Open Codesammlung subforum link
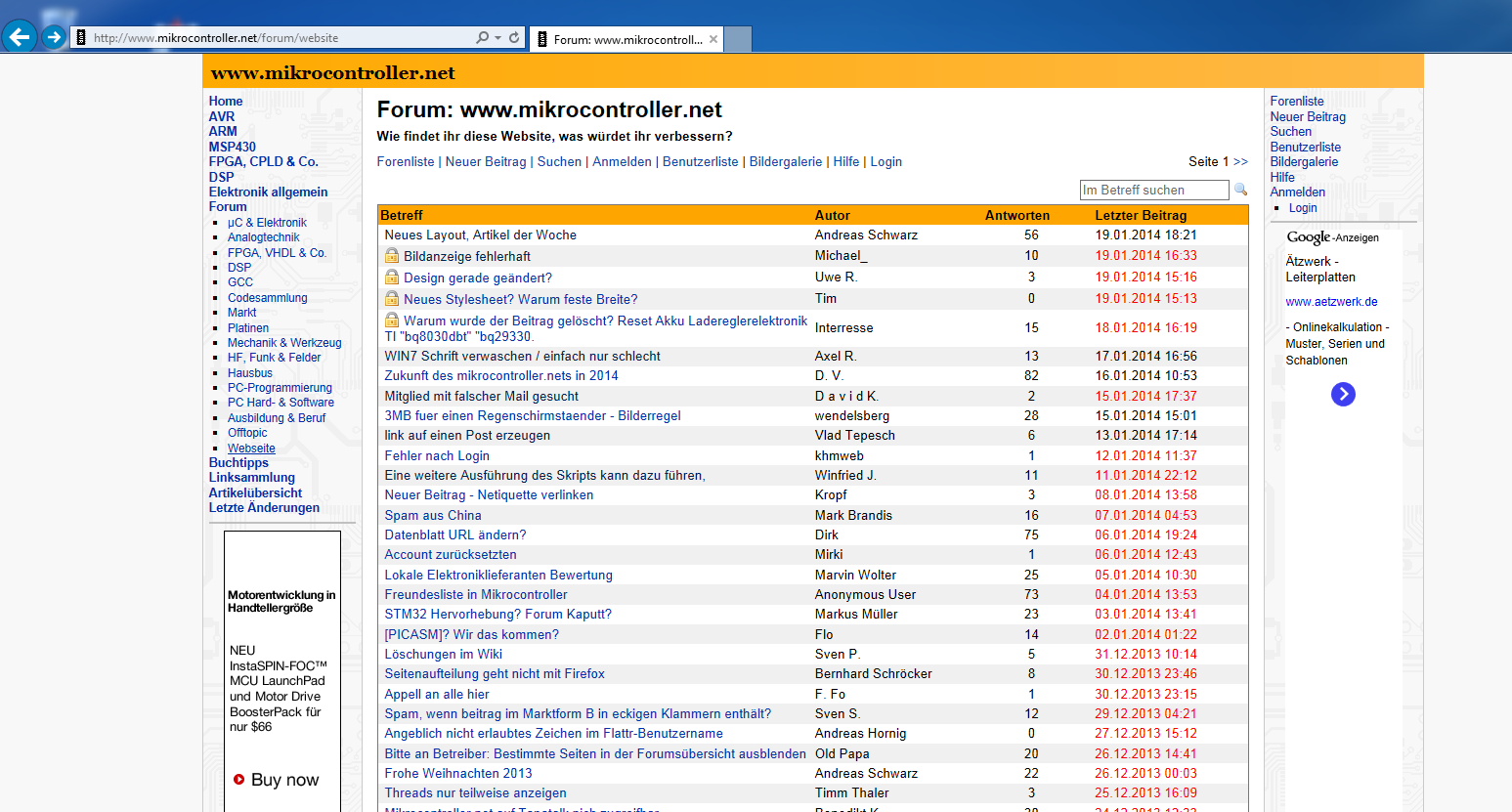1512x812 pixels. [x=268, y=297]
